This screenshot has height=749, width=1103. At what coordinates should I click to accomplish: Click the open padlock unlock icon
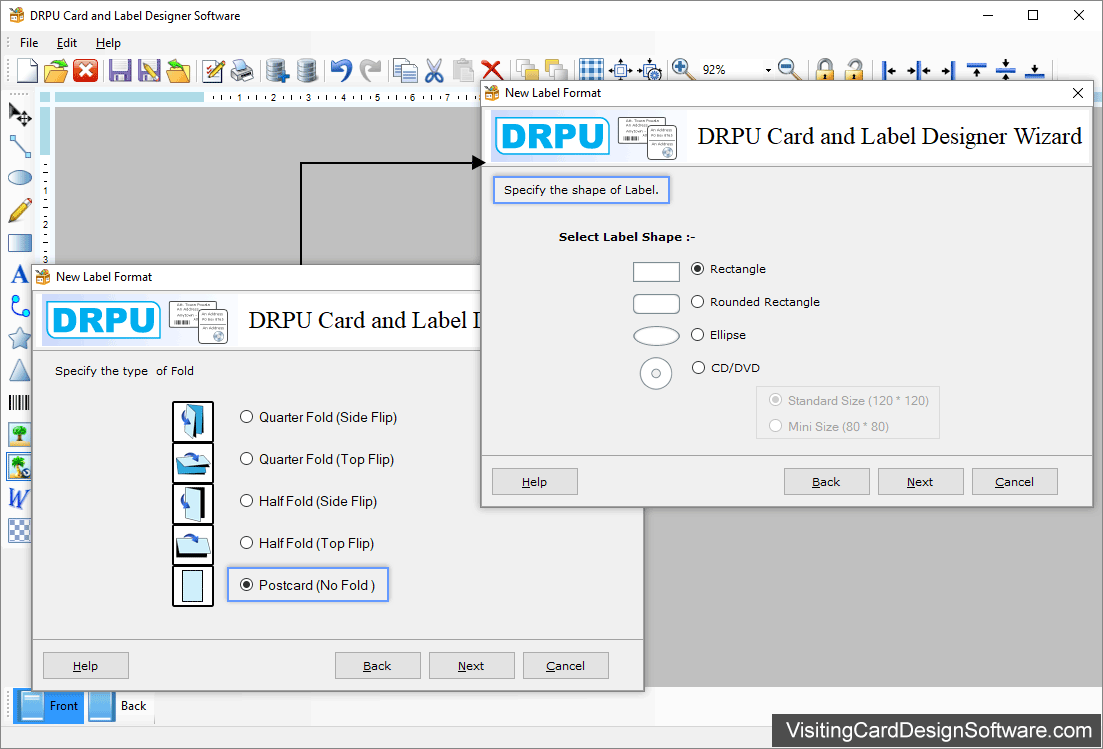click(854, 70)
